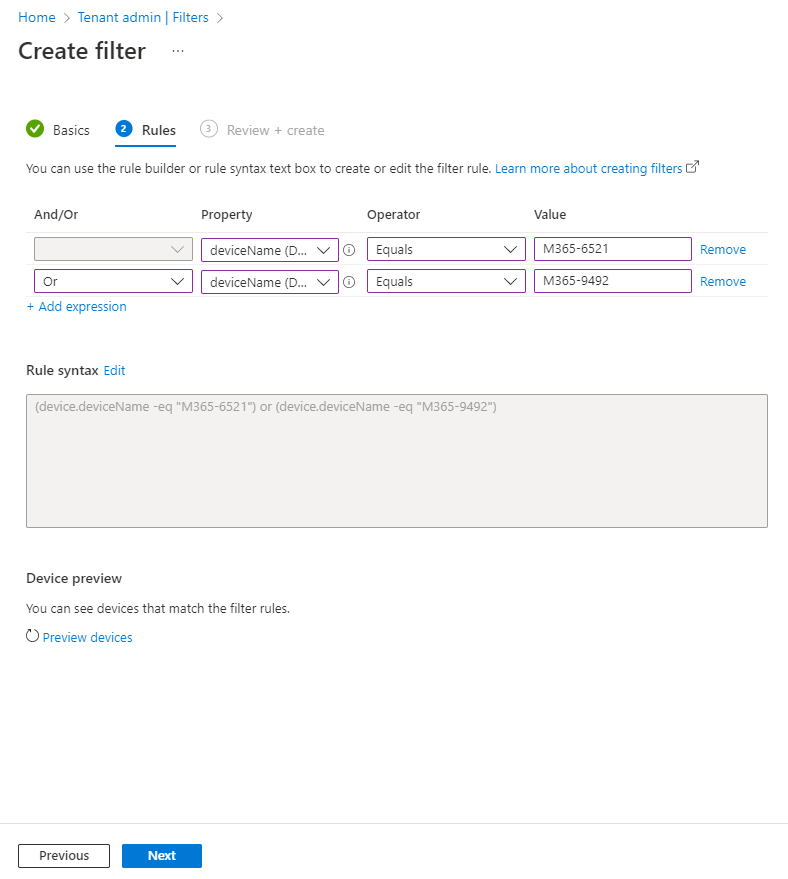Click the green Basics checkmark step icon
This screenshot has width=788, height=879.
35,129
